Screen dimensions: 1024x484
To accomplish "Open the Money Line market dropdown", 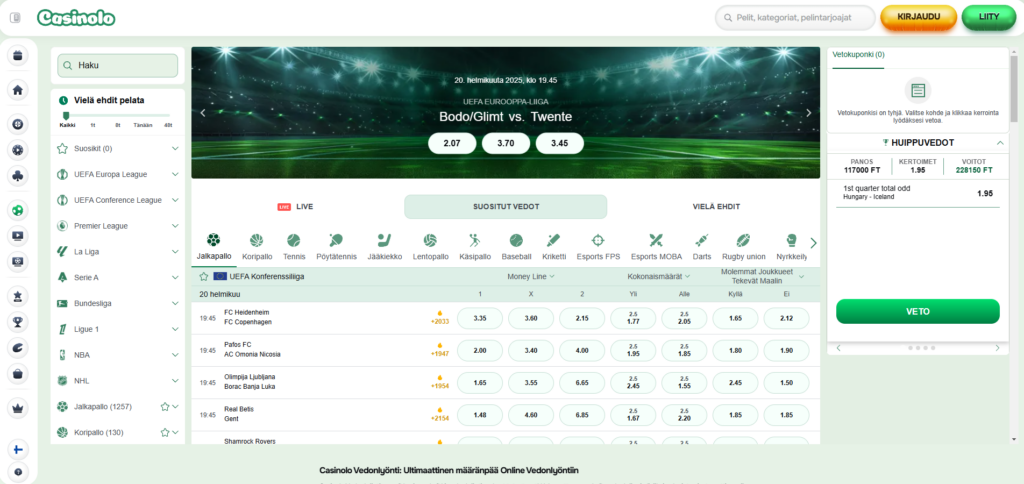I will click(531, 276).
